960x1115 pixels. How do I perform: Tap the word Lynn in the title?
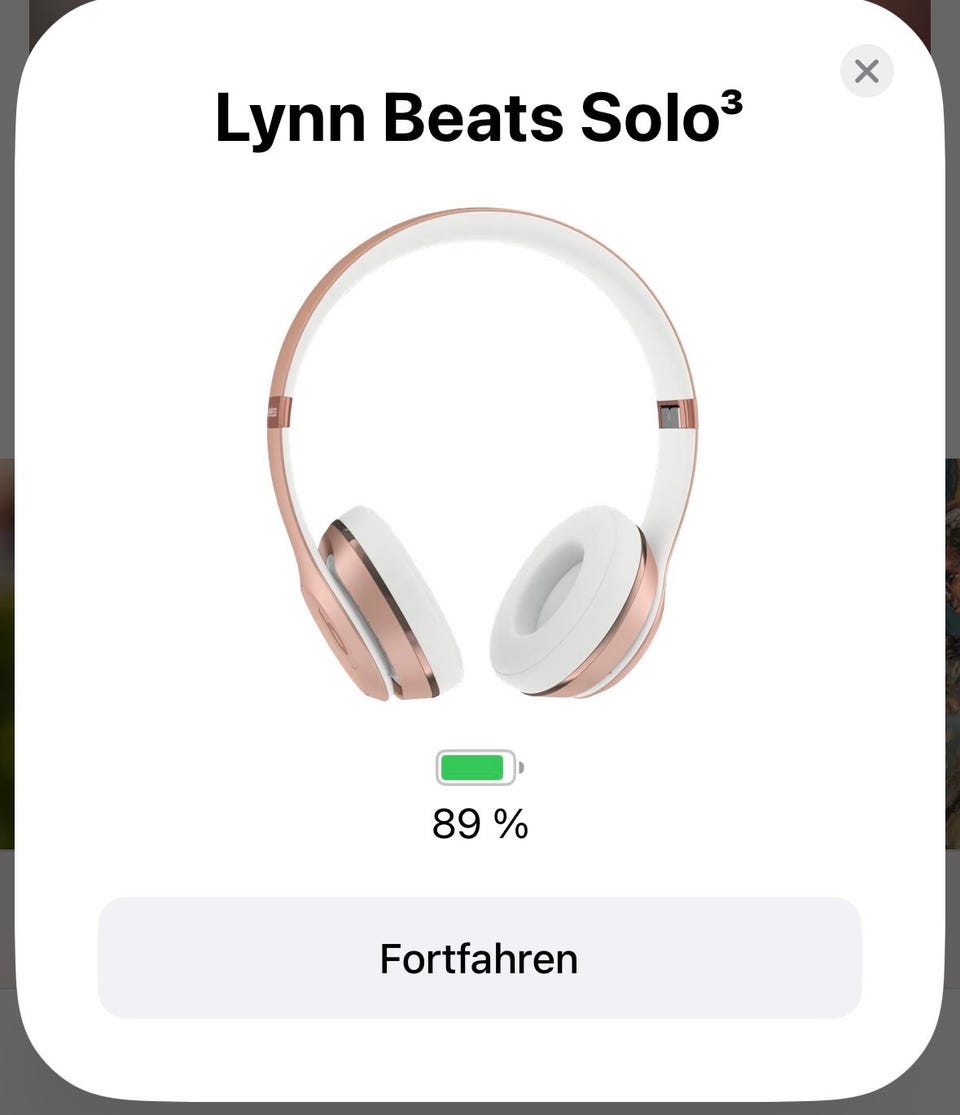pyautogui.click(x=290, y=119)
